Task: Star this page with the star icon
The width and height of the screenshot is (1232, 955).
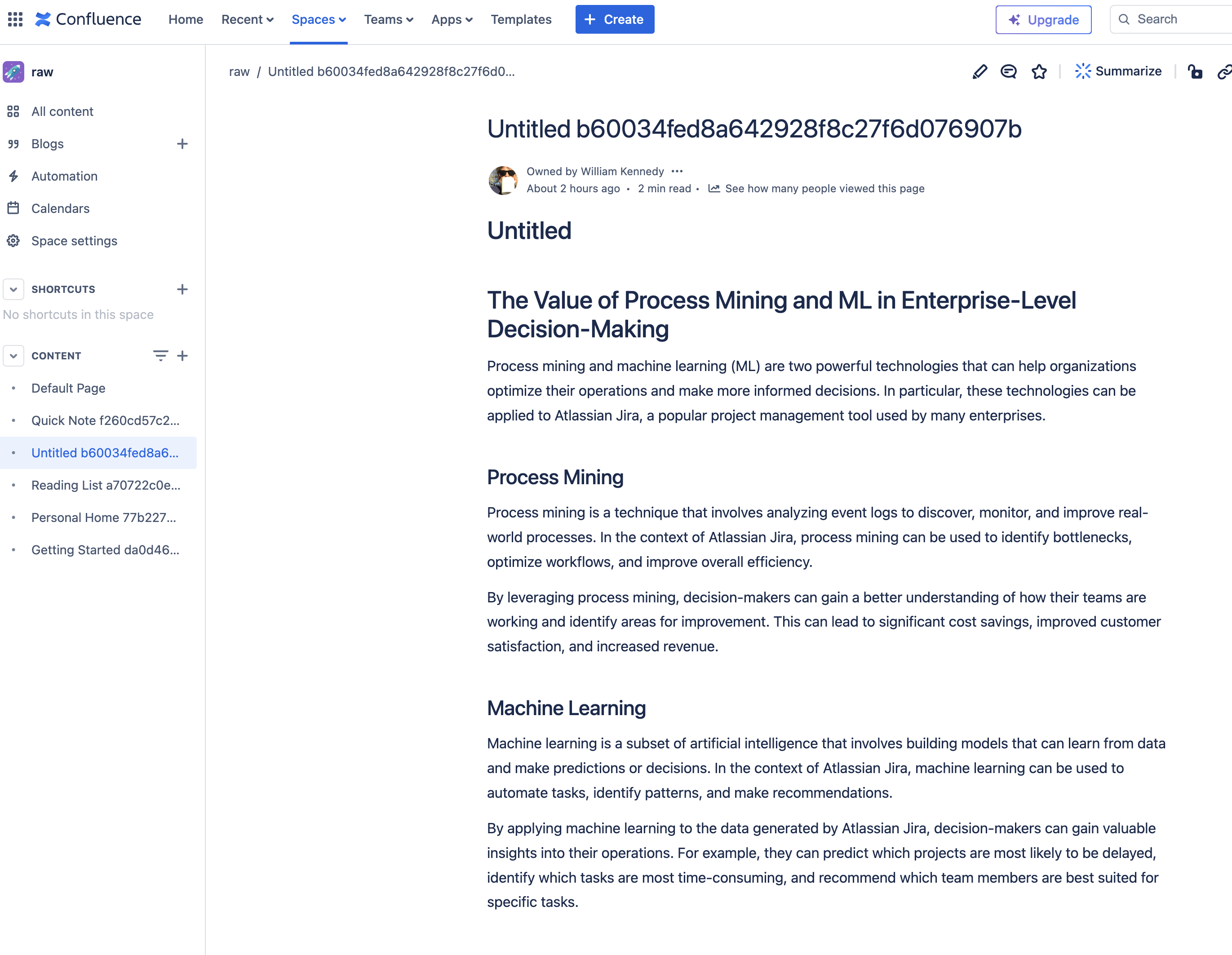Action: (1039, 71)
